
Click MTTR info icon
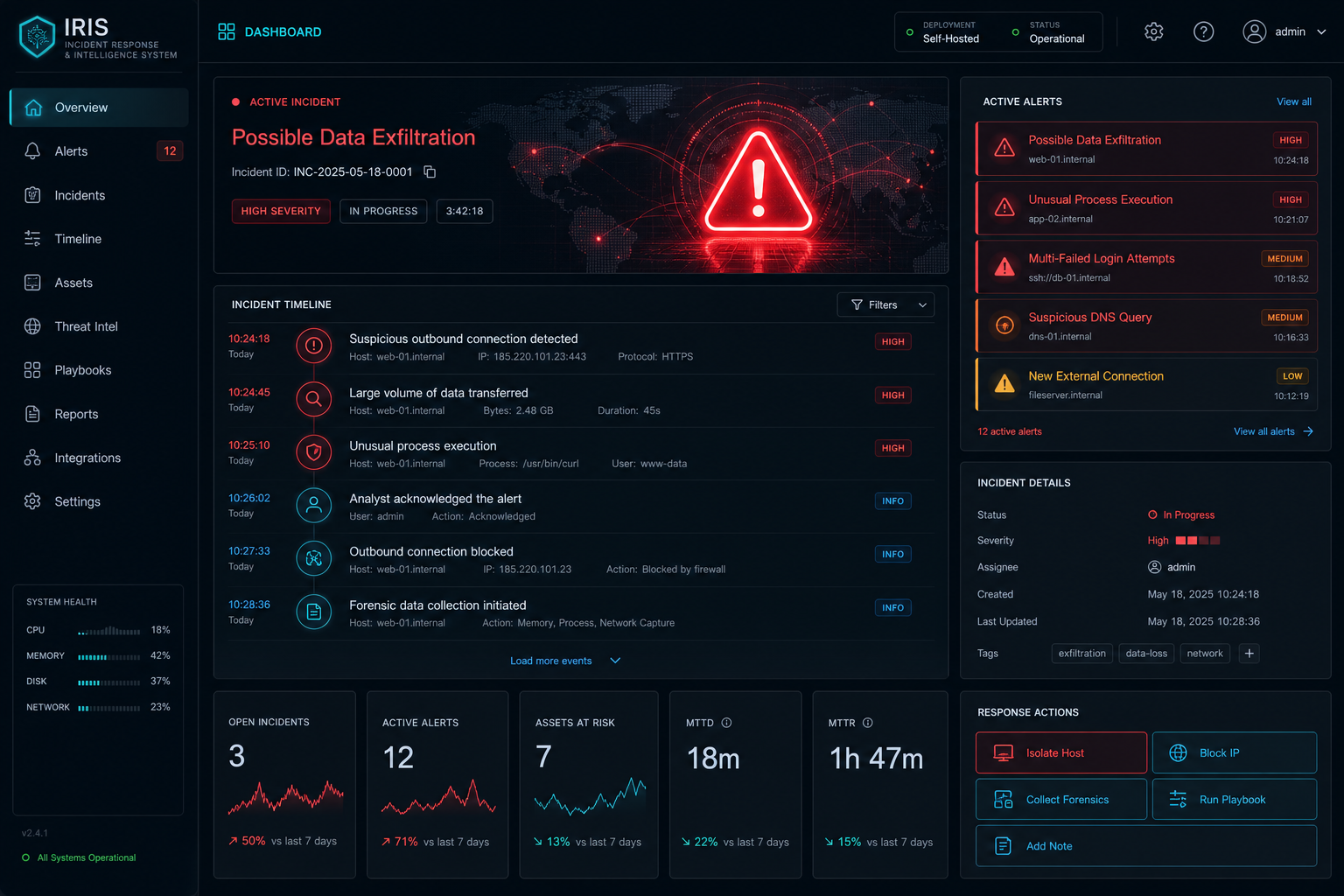pos(868,723)
